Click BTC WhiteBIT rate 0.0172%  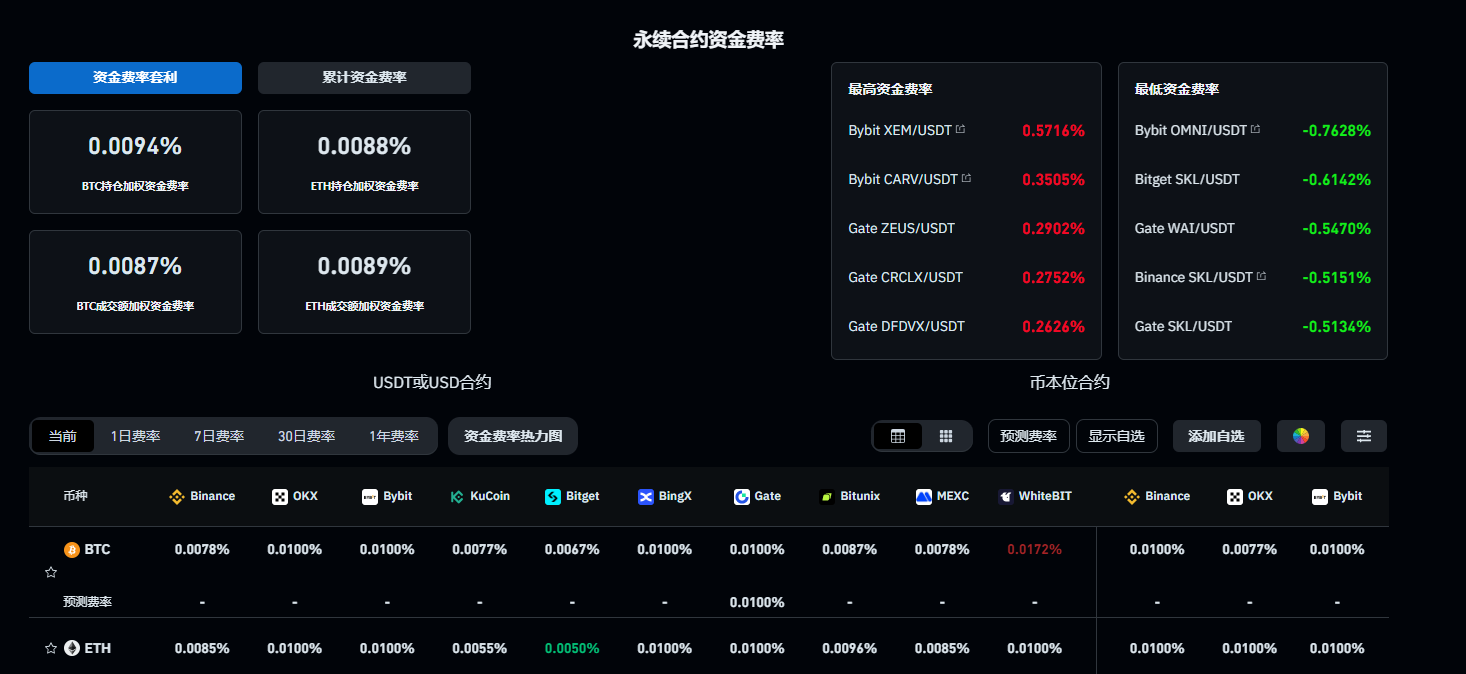coord(1034,550)
